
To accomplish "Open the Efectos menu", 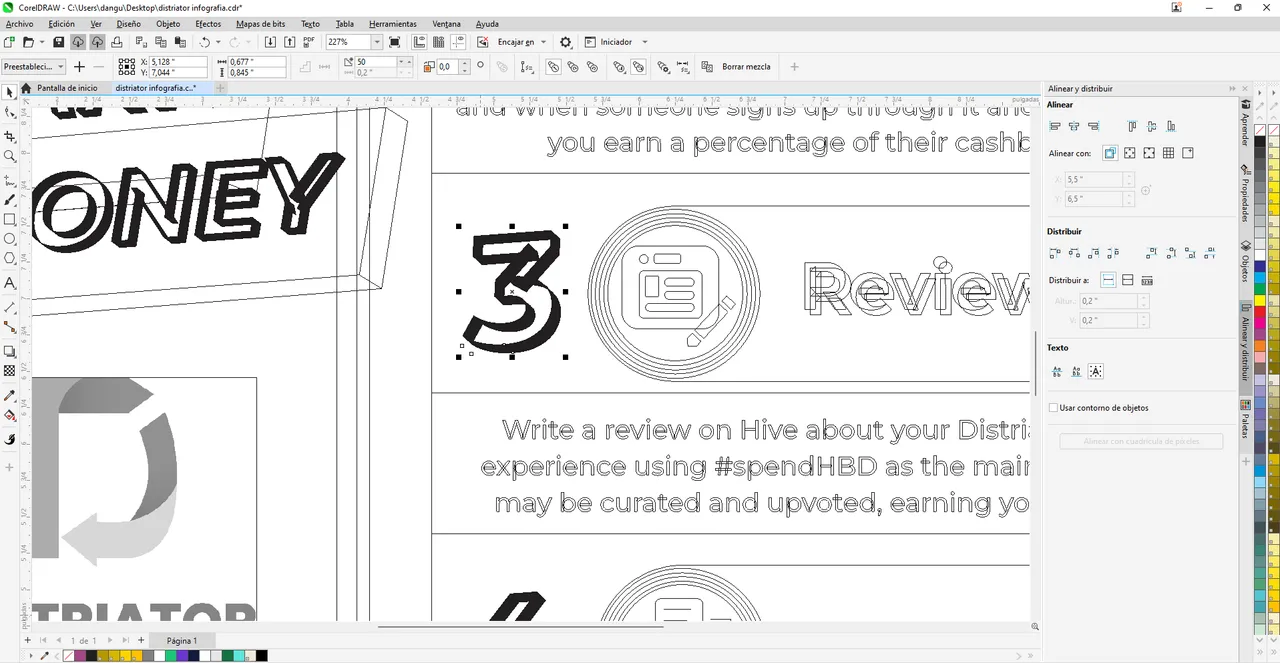I will coord(208,23).
